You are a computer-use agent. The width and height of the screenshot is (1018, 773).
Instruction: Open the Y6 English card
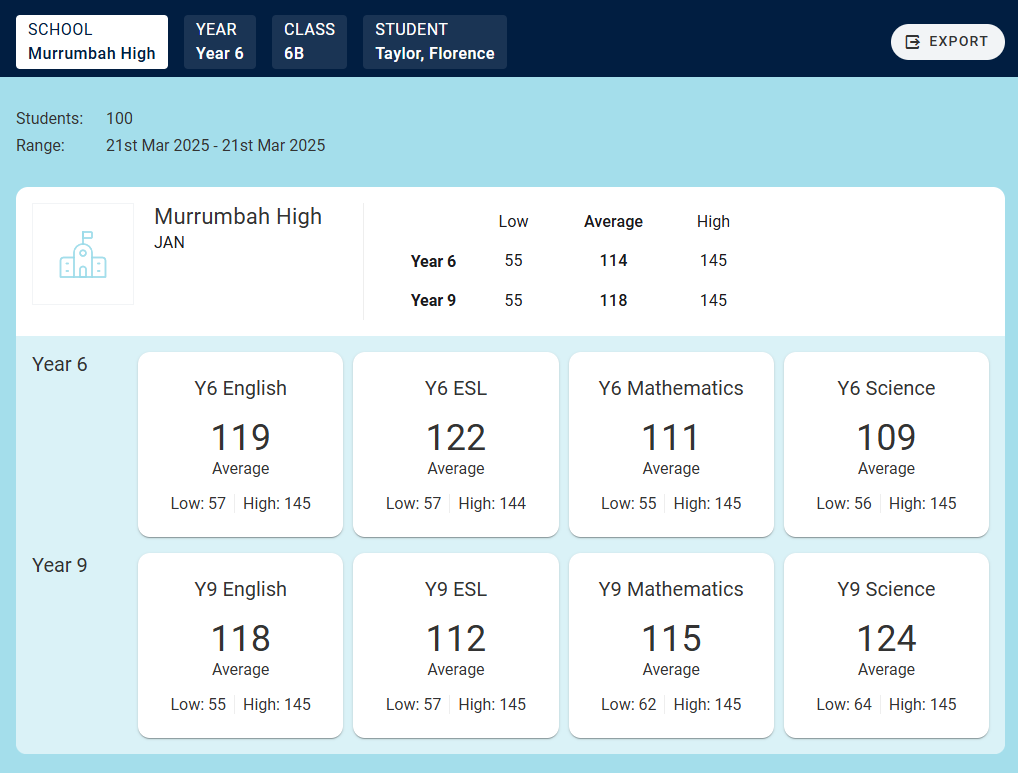240,444
